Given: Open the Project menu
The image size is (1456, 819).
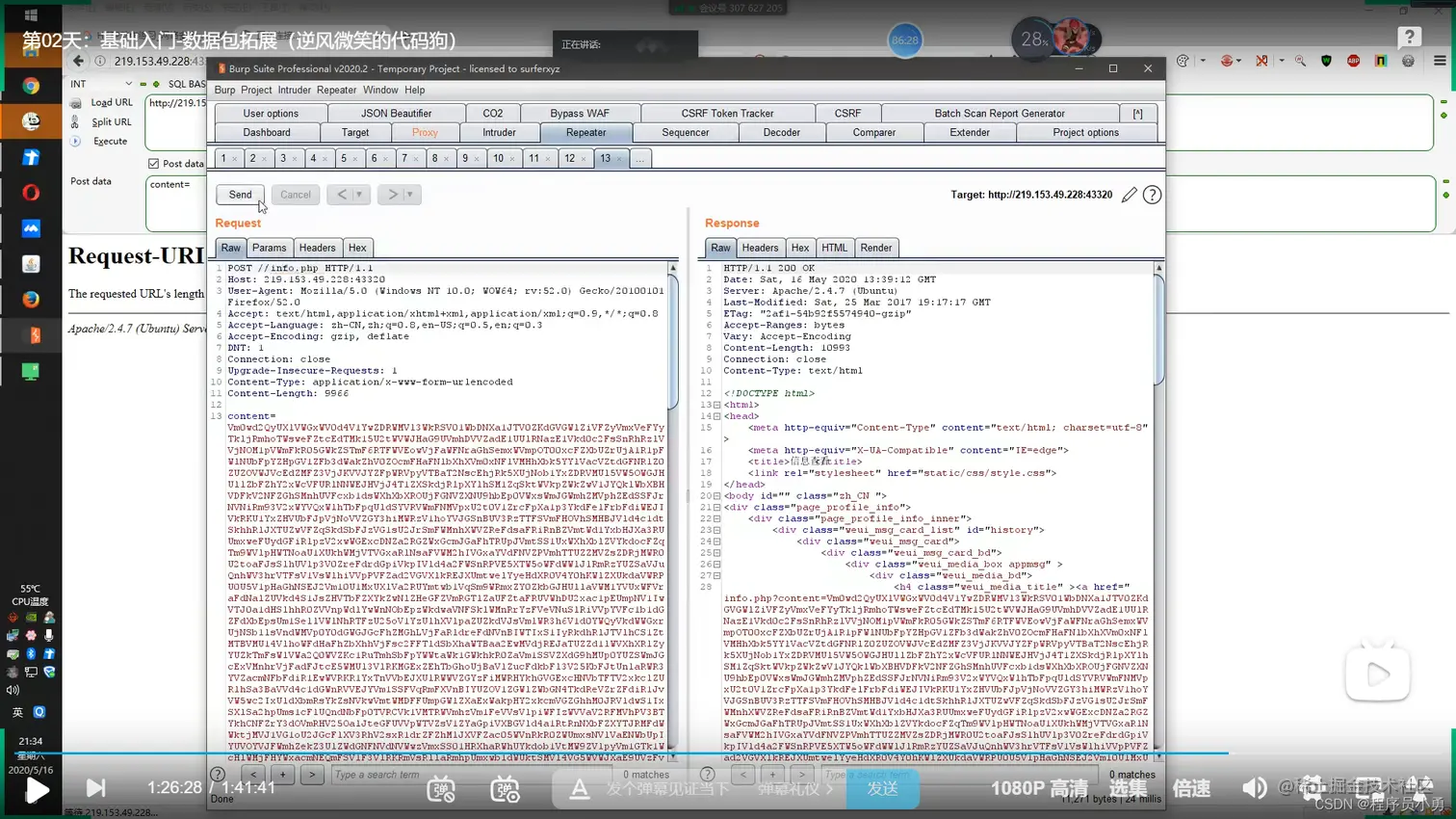Looking at the screenshot, I should tap(256, 90).
